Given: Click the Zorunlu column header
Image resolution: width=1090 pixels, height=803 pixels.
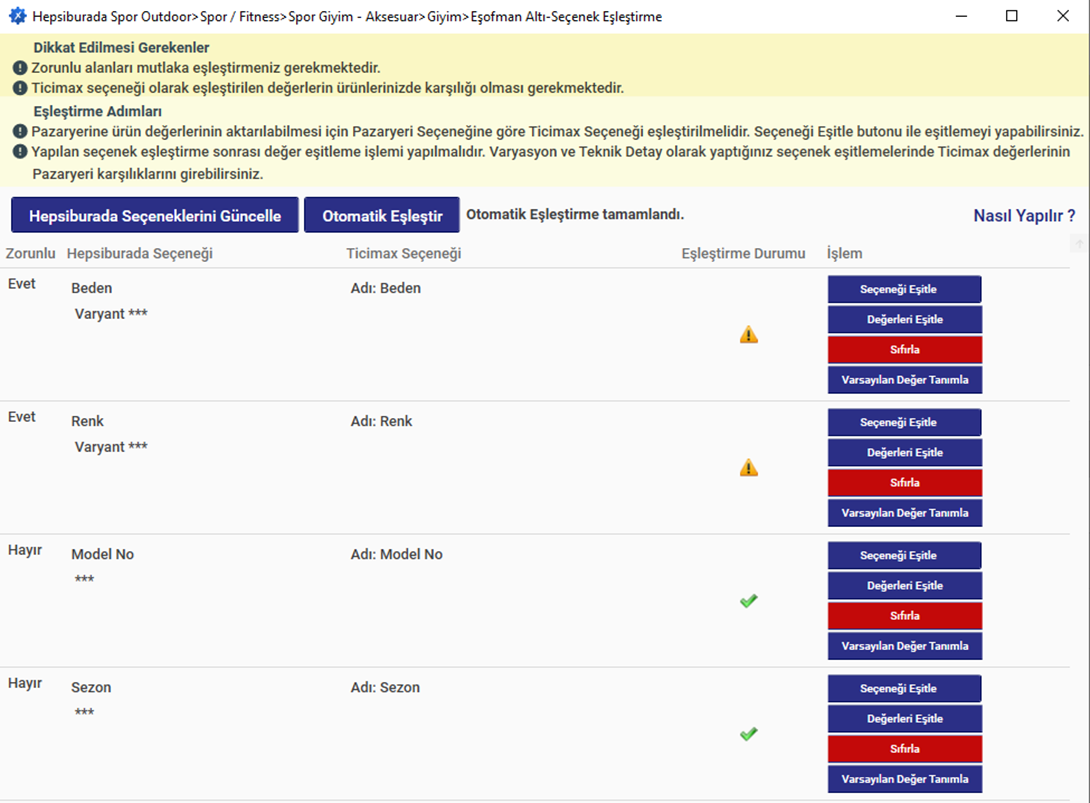Looking at the screenshot, I should 31,254.
